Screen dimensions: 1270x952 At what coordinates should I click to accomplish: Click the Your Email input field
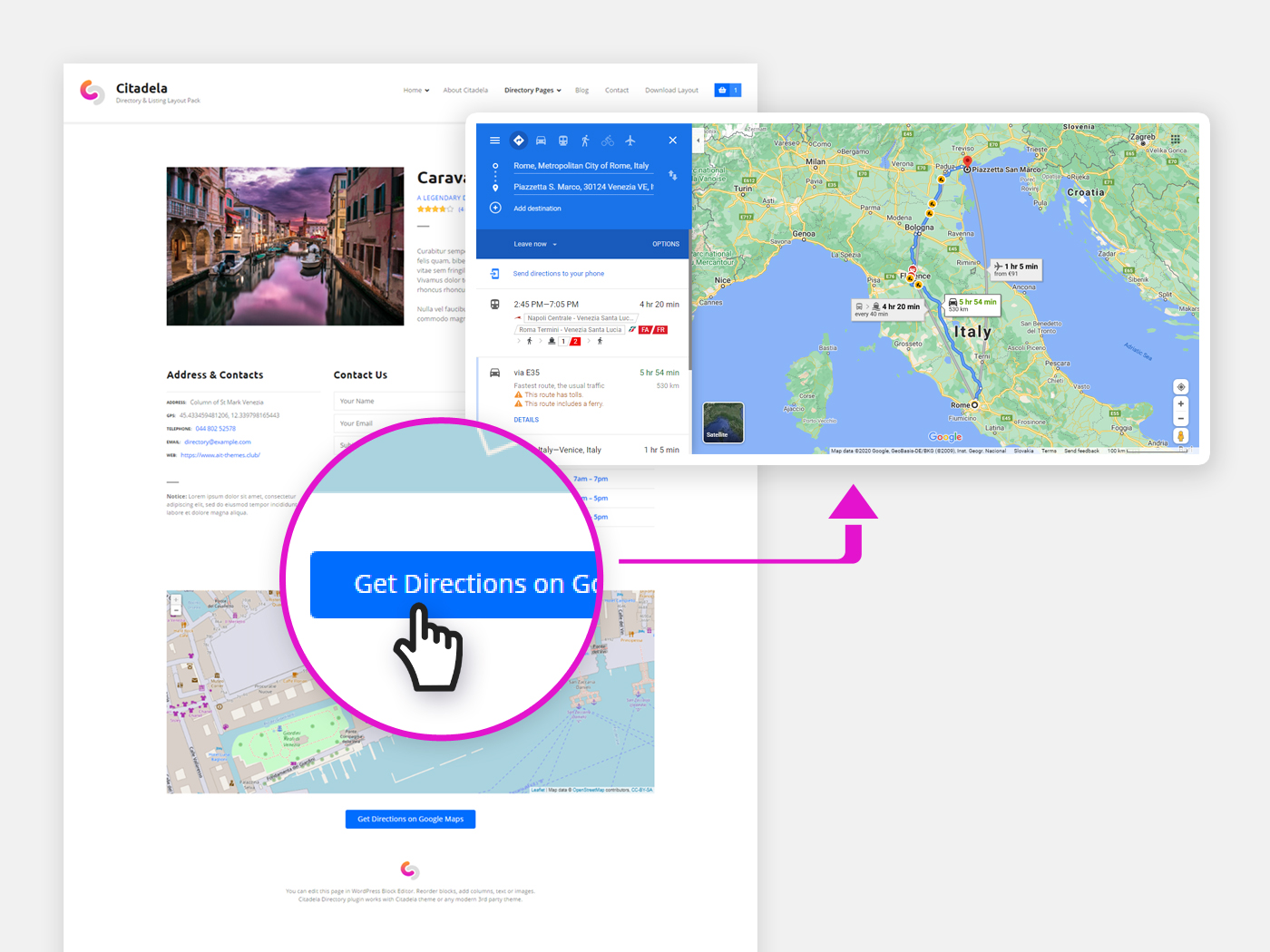[x=399, y=423]
